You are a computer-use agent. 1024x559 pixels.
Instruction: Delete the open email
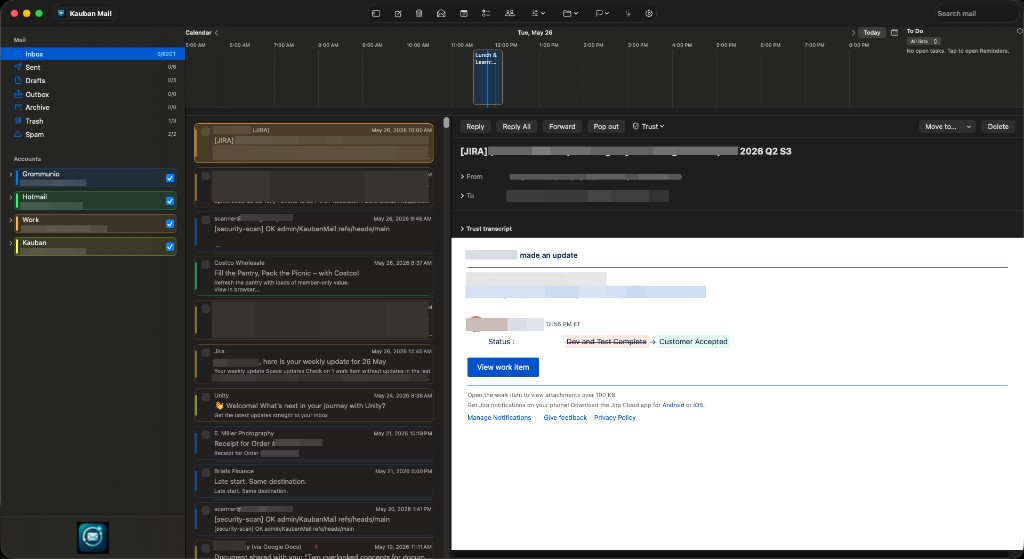tap(998, 127)
